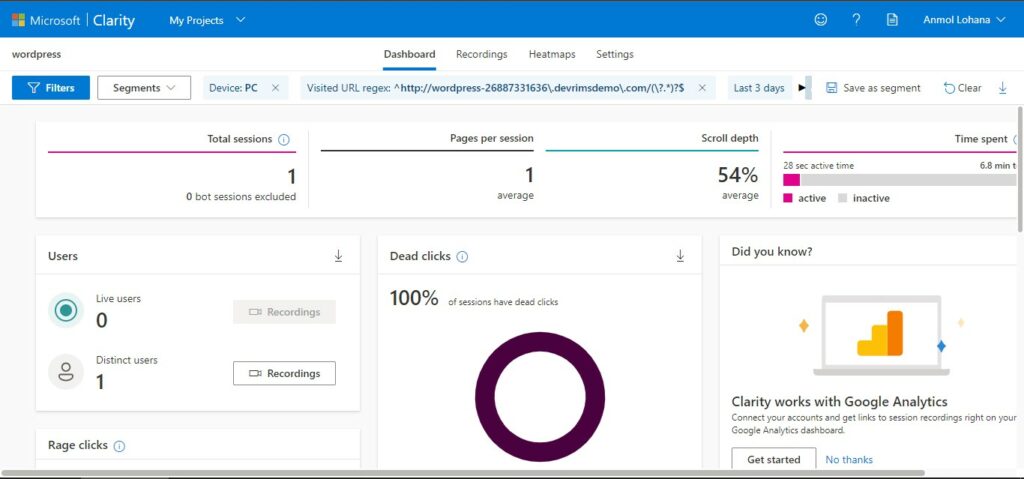The height and width of the screenshot is (479, 1024).
Task: Open the feedback smiley icon
Action: 821,20
